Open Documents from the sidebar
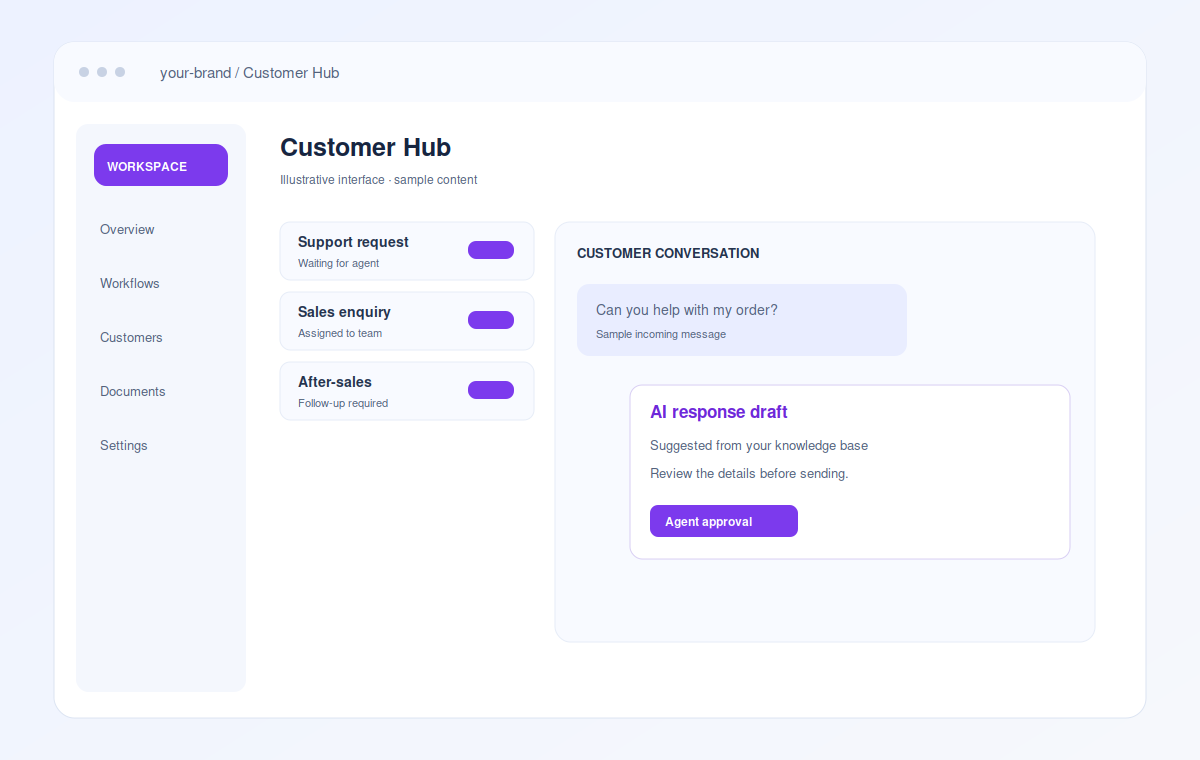 tap(133, 391)
